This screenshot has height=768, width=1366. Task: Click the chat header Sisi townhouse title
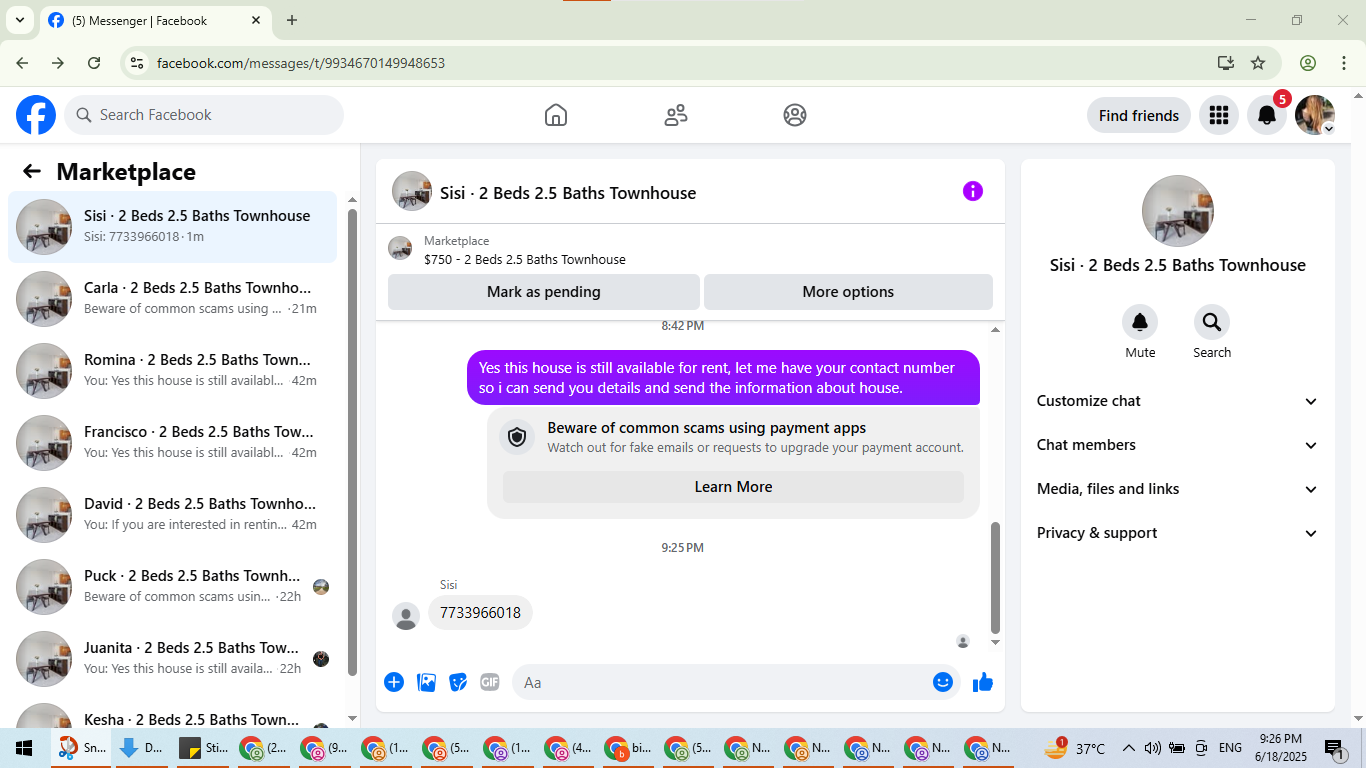pos(568,193)
